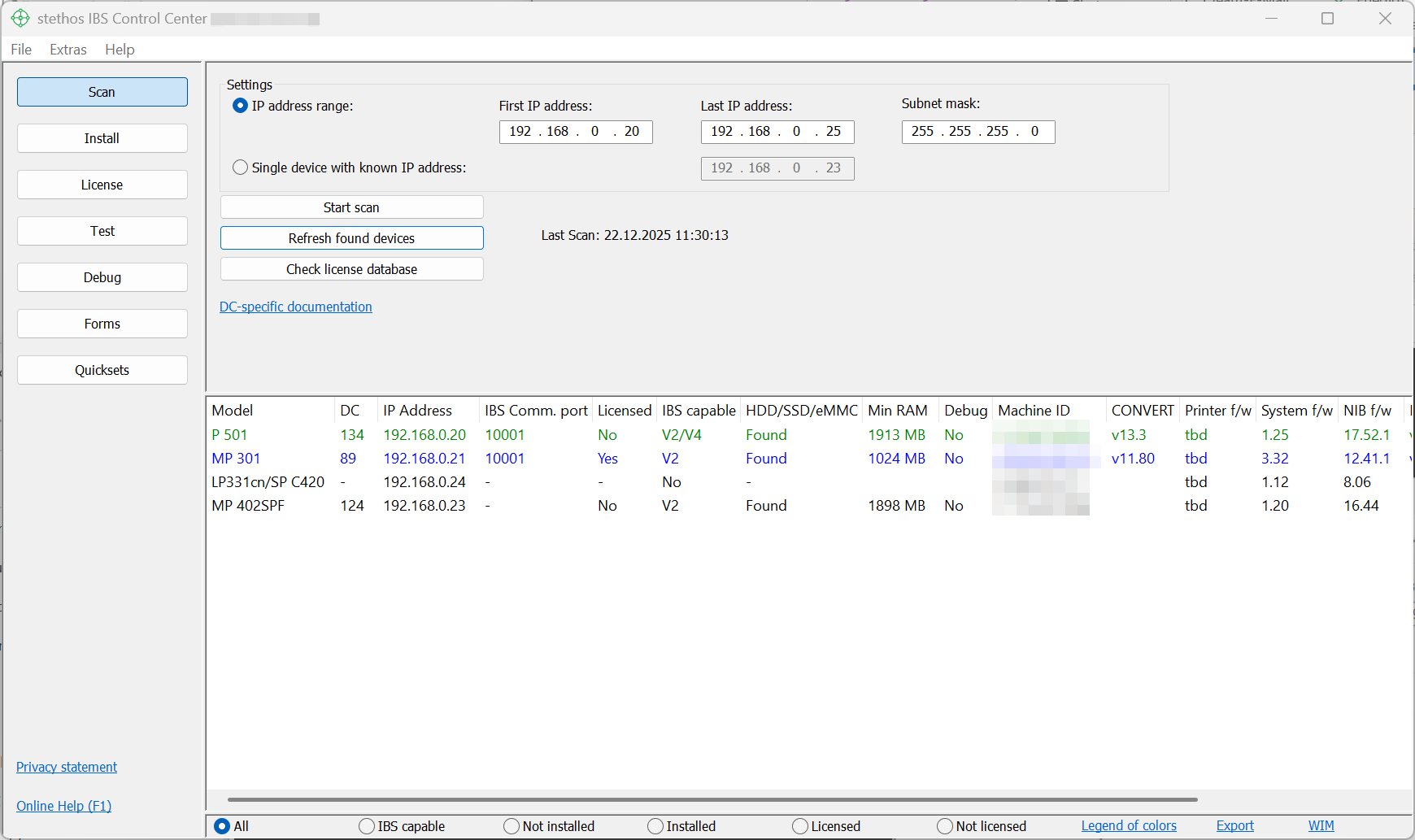Show only Not installed devices

(512, 826)
